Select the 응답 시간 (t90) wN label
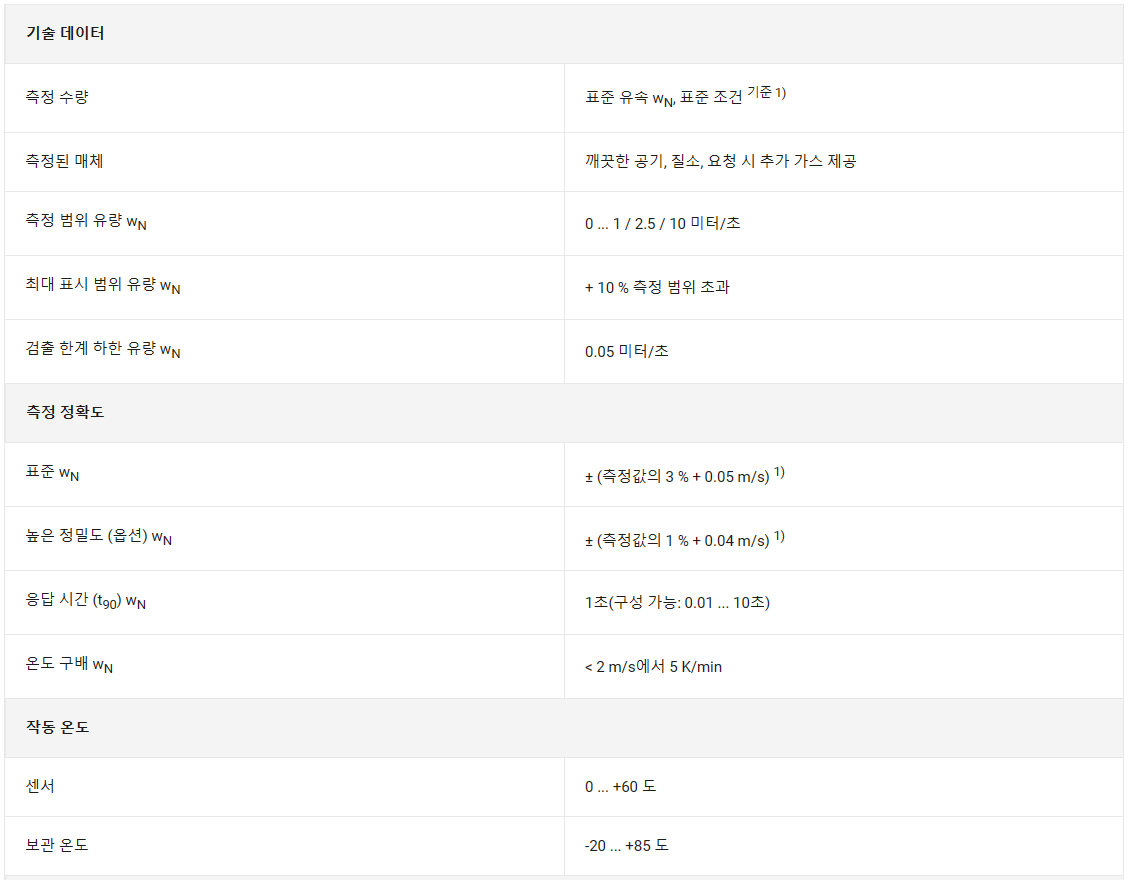 (86, 600)
